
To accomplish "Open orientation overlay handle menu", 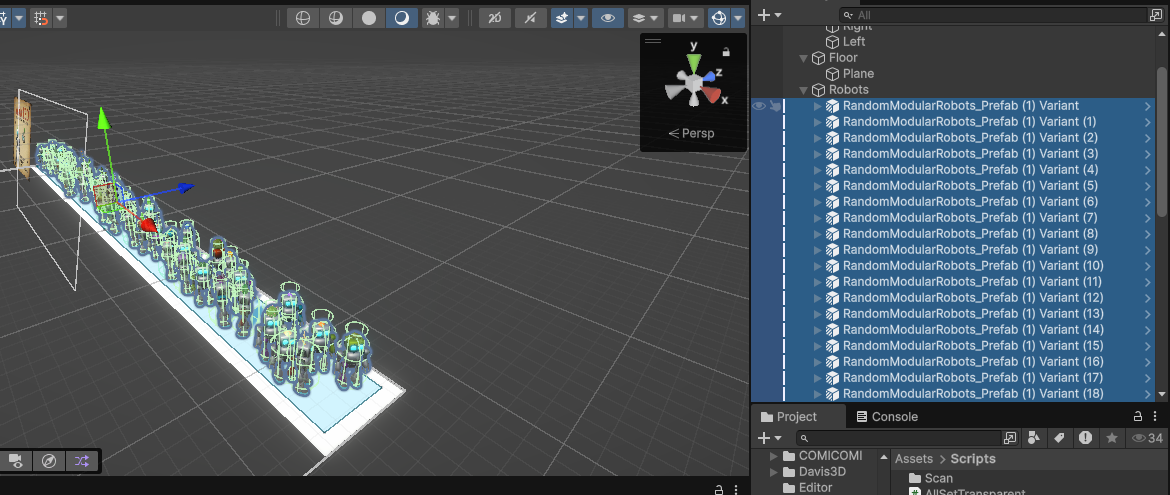I will 653,41.
